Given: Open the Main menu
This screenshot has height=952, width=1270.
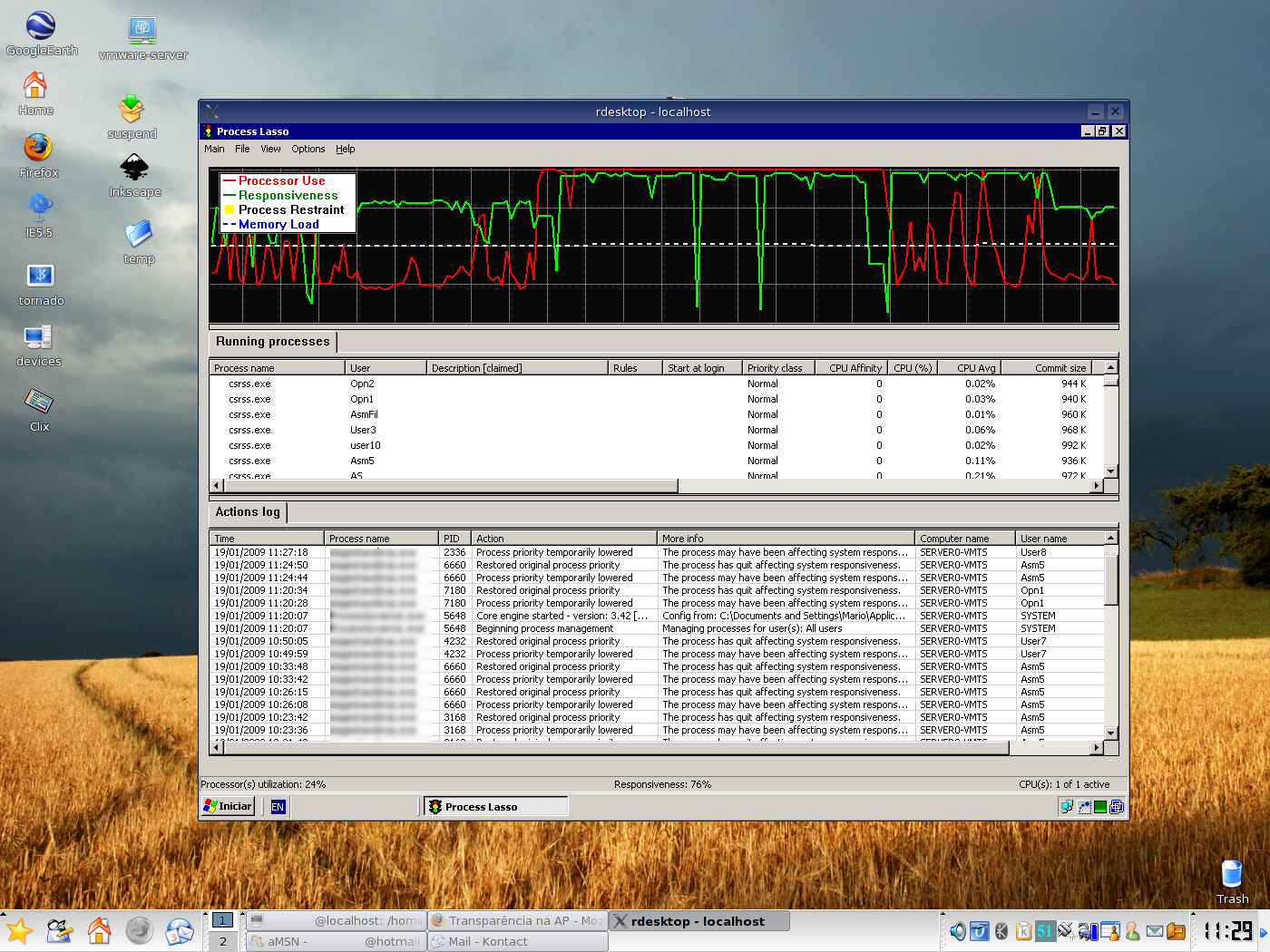Looking at the screenshot, I should [x=214, y=149].
